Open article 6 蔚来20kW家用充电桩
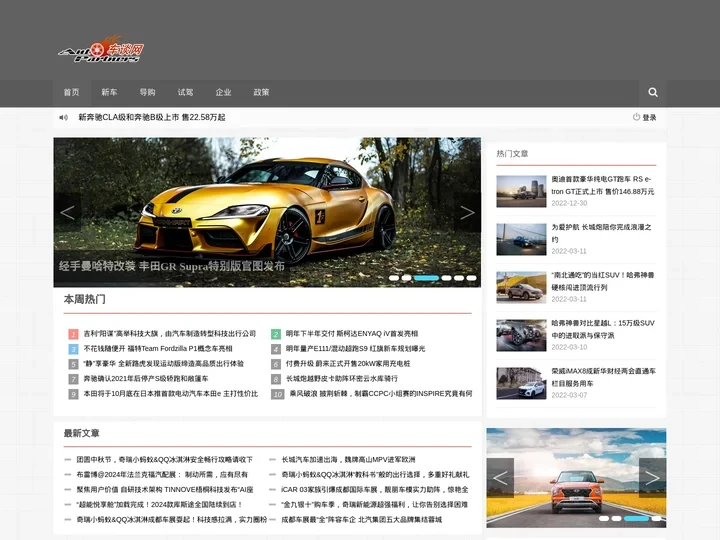The width and height of the screenshot is (720, 540). (x=348, y=364)
